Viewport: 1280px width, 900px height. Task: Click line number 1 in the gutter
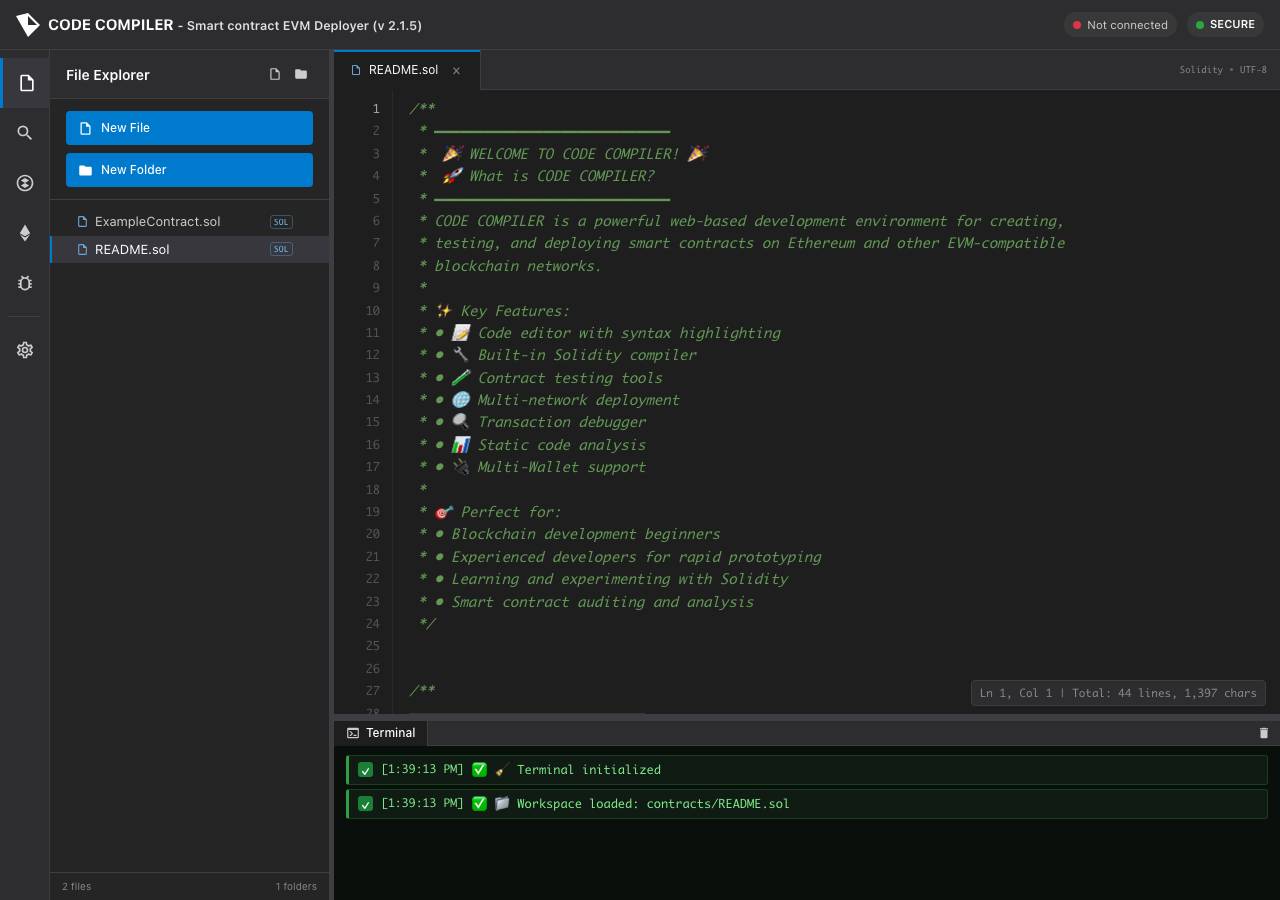click(x=376, y=109)
